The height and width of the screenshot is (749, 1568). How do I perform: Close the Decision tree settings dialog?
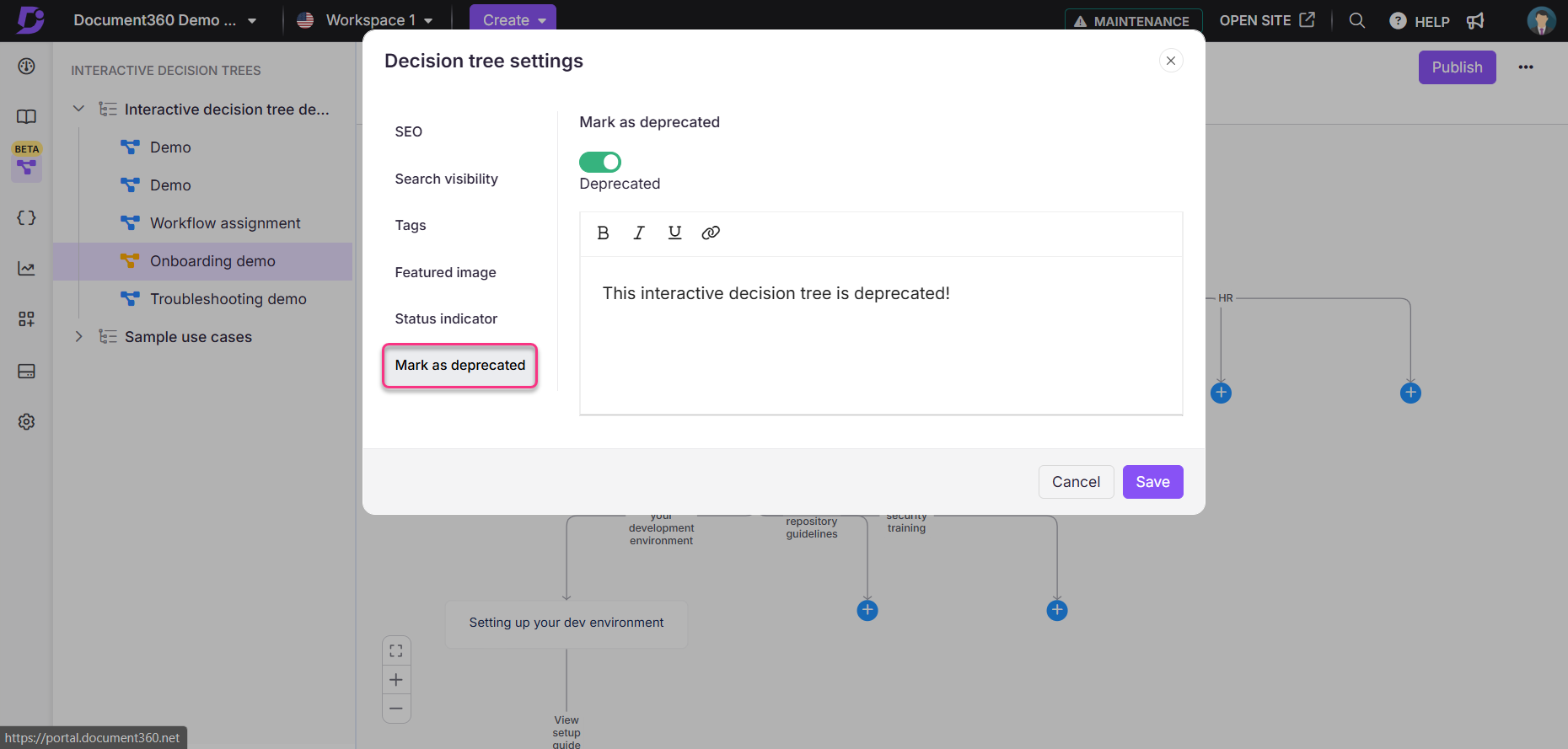click(1171, 61)
